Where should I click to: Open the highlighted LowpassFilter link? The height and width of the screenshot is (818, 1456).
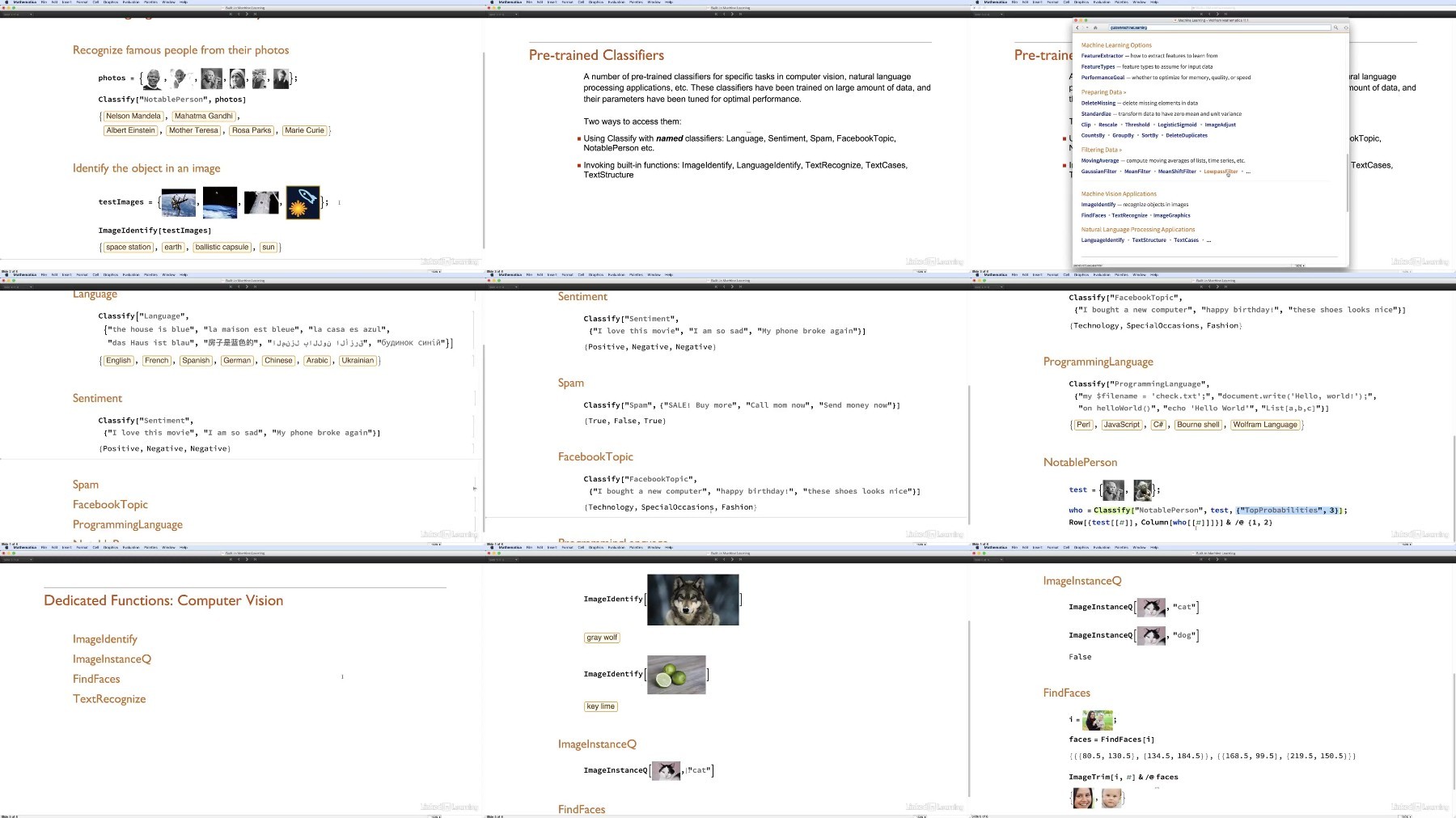pyautogui.click(x=1221, y=172)
